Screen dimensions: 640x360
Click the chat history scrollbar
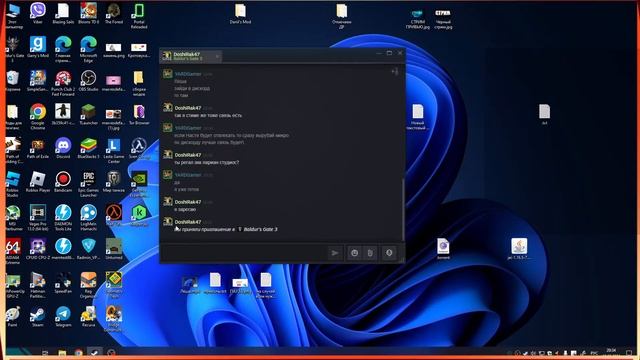403,209
